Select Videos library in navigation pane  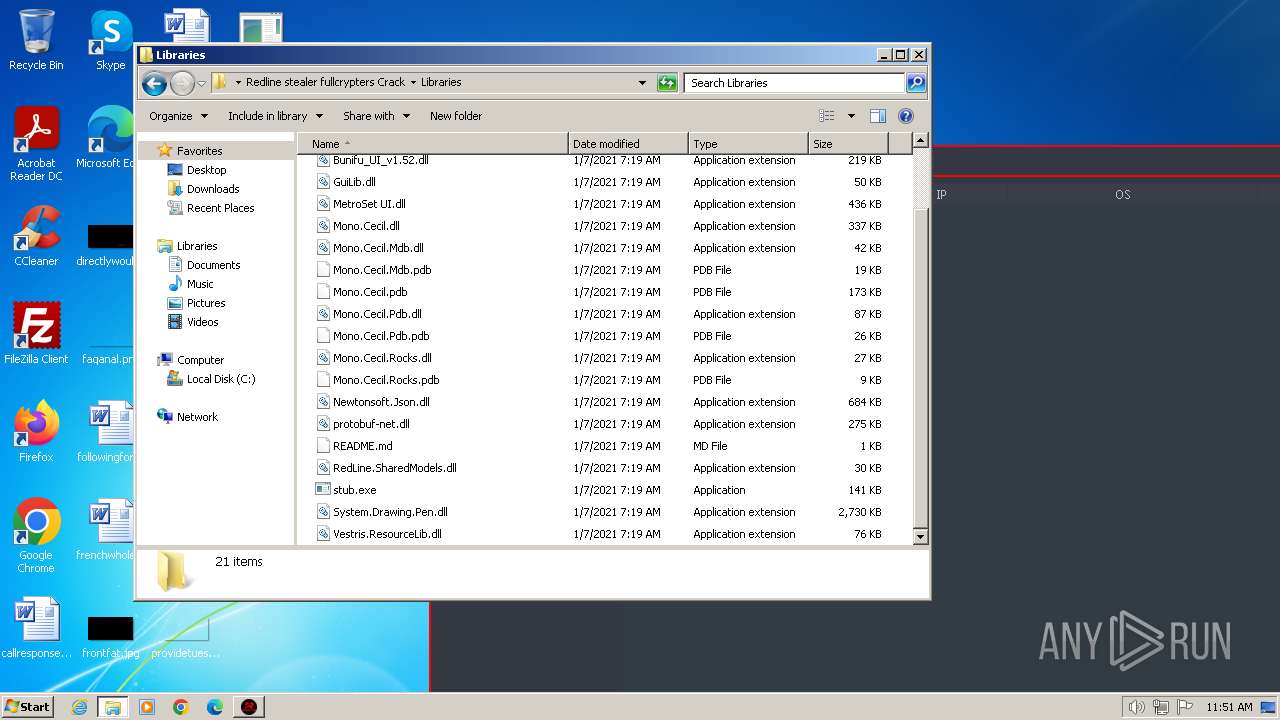tap(202, 322)
